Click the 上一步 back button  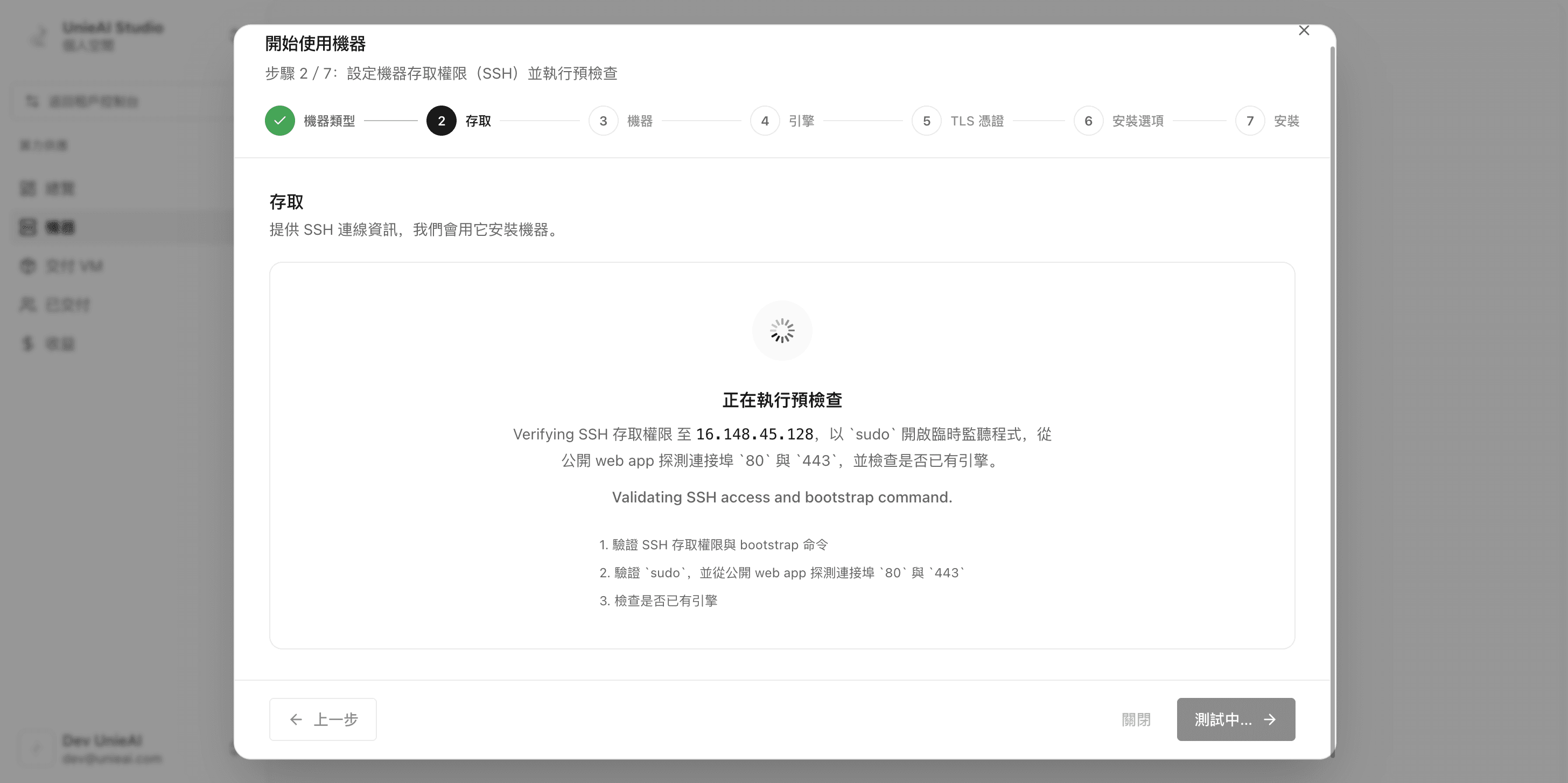(x=323, y=719)
